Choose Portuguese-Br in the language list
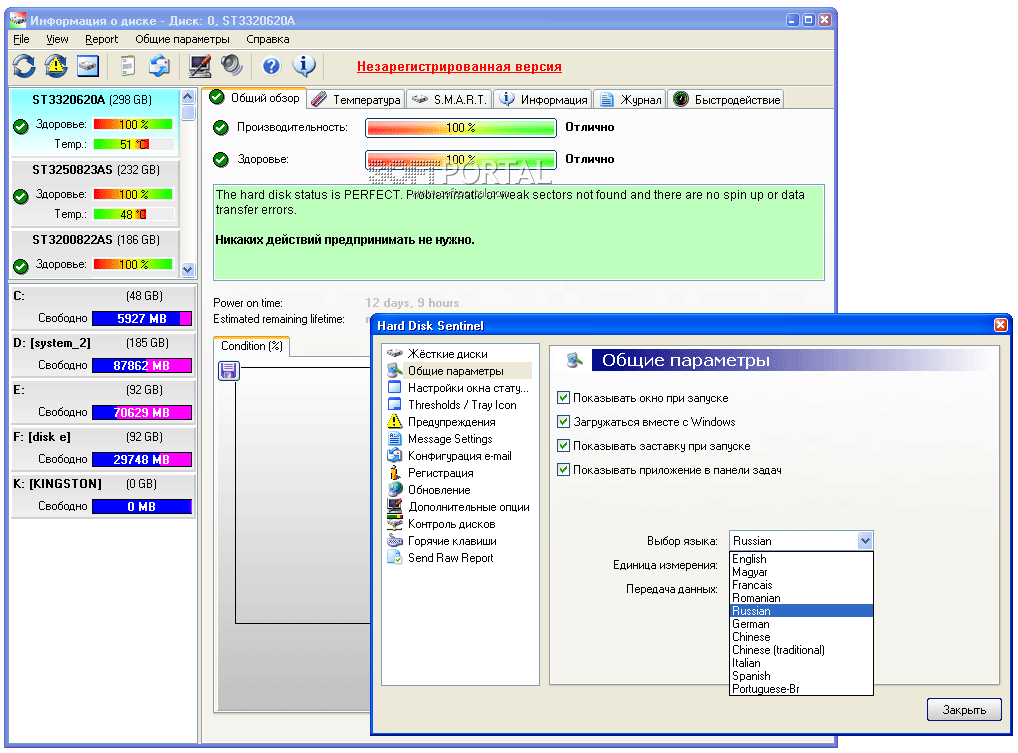1018x753 pixels. pos(801,689)
